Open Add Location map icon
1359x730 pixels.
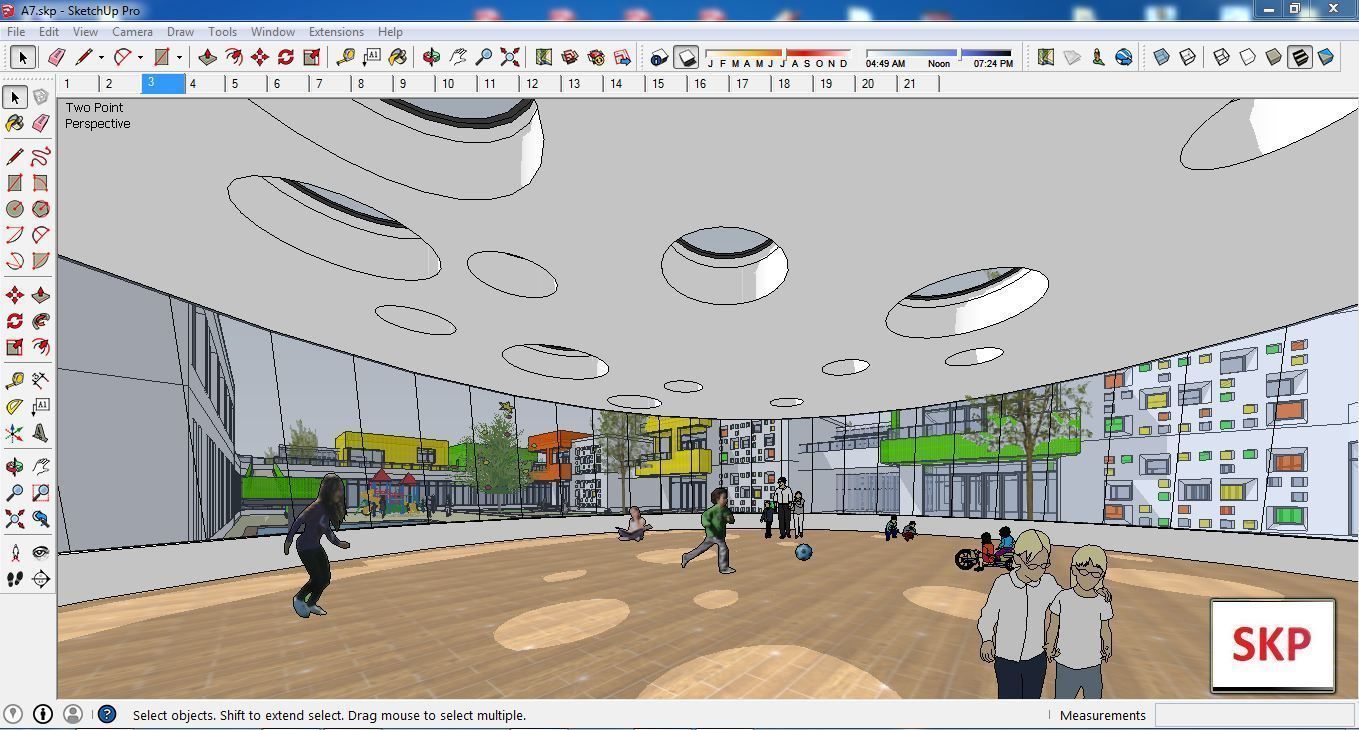1046,57
